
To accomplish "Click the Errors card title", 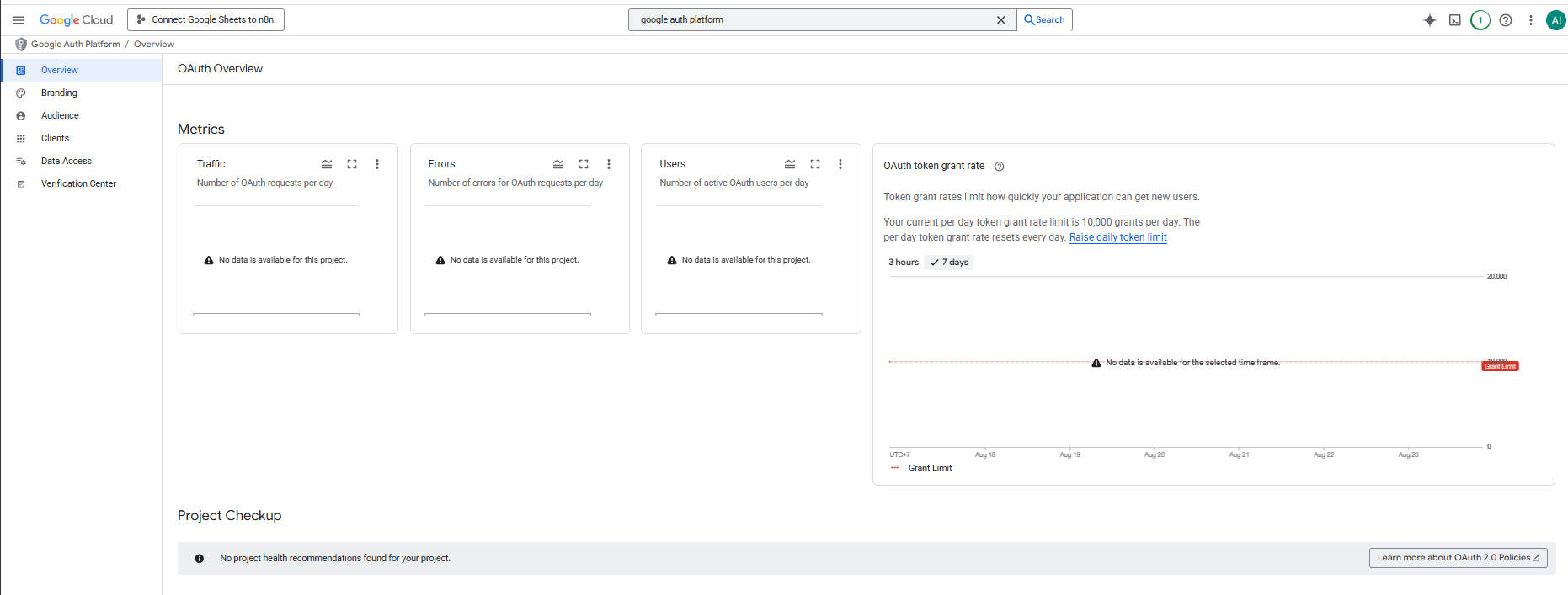I will 441,164.
